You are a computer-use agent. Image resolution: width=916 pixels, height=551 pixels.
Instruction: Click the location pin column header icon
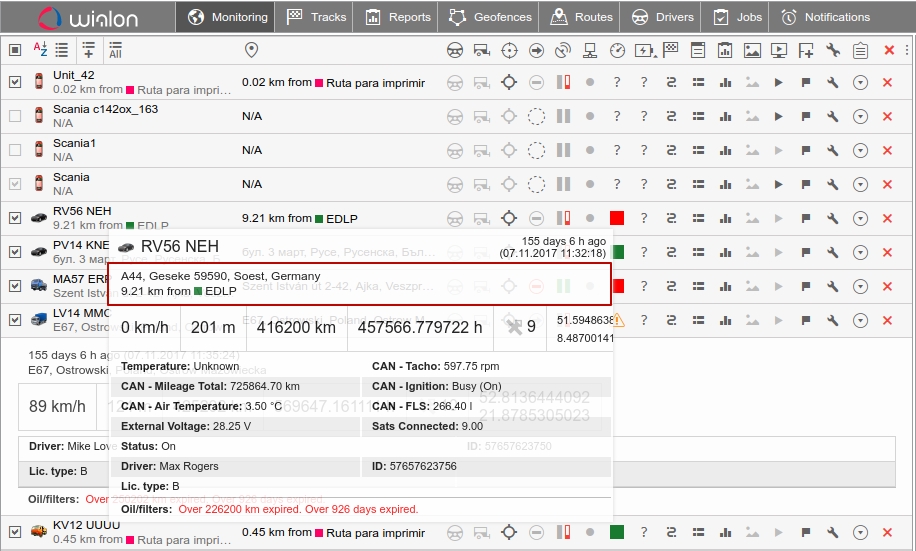click(251, 50)
